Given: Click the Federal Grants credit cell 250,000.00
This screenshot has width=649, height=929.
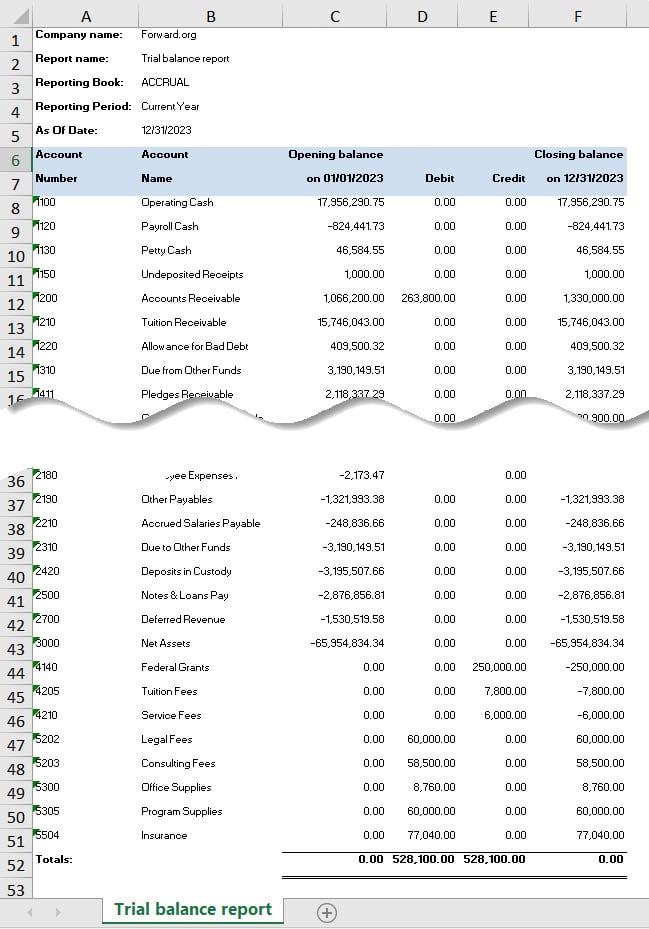Looking at the screenshot, I should click(x=499, y=667).
